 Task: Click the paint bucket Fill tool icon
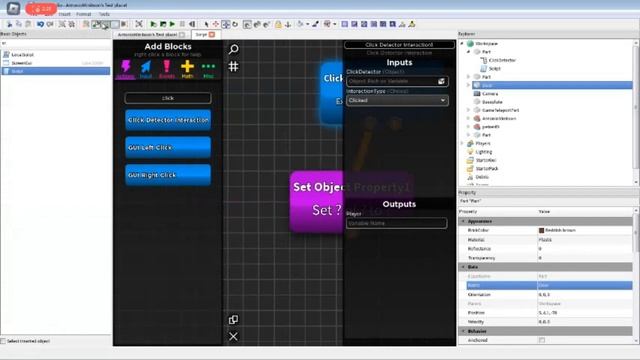(301, 24)
